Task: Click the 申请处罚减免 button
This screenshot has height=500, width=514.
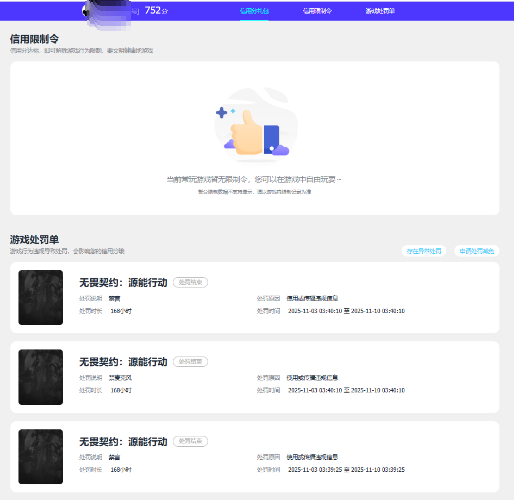Action: point(477,251)
